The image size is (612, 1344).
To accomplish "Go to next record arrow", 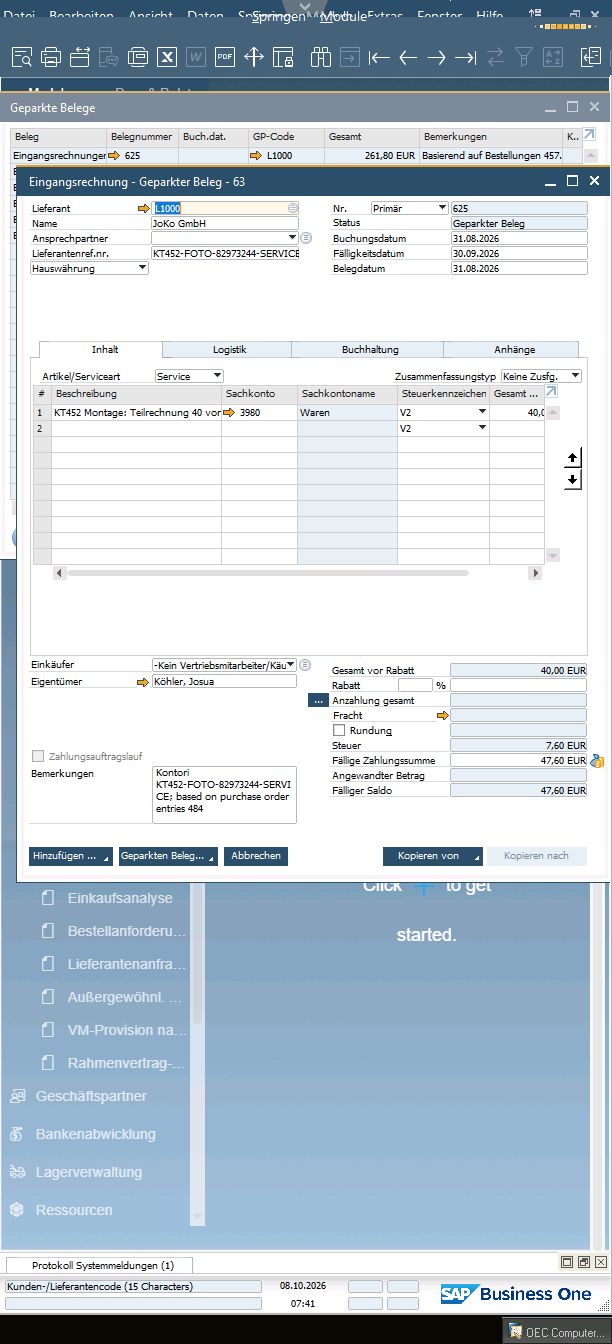I will (437, 57).
